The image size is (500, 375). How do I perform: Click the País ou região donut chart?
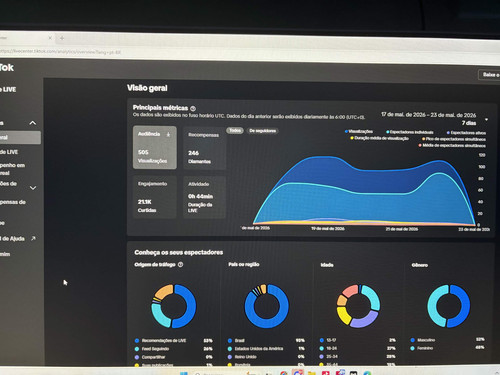tap(266, 306)
